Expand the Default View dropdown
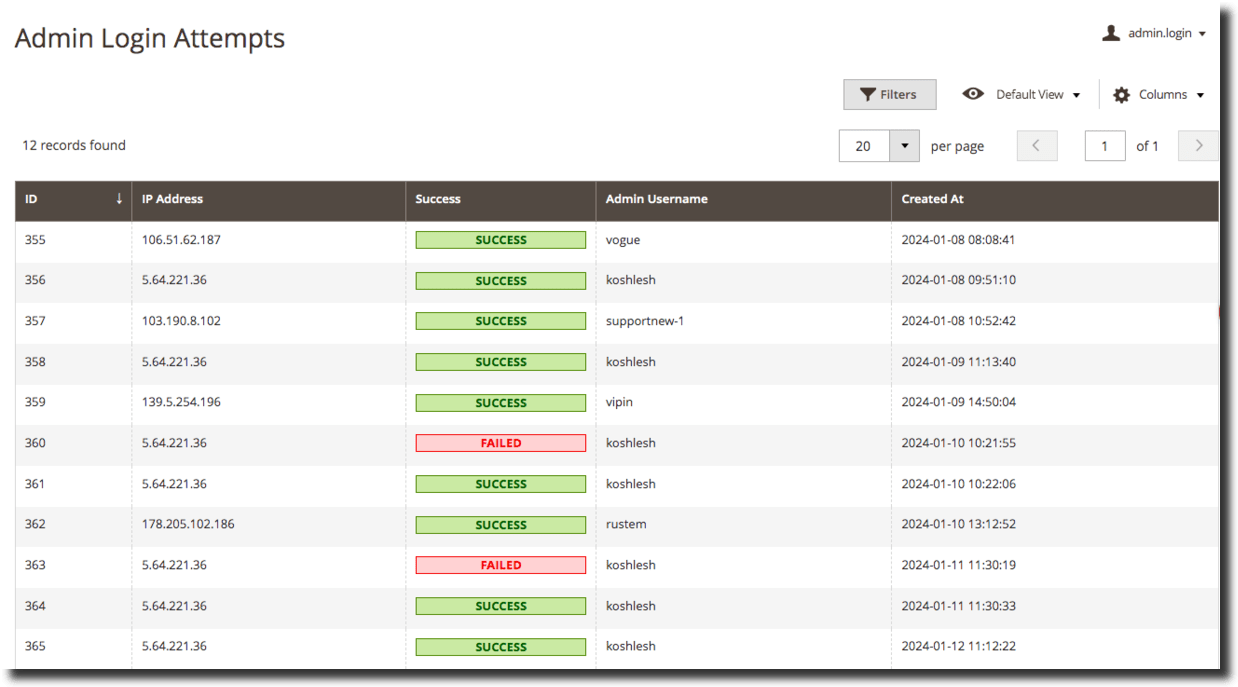This screenshot has height=687, width=1238. point(1037,95)
